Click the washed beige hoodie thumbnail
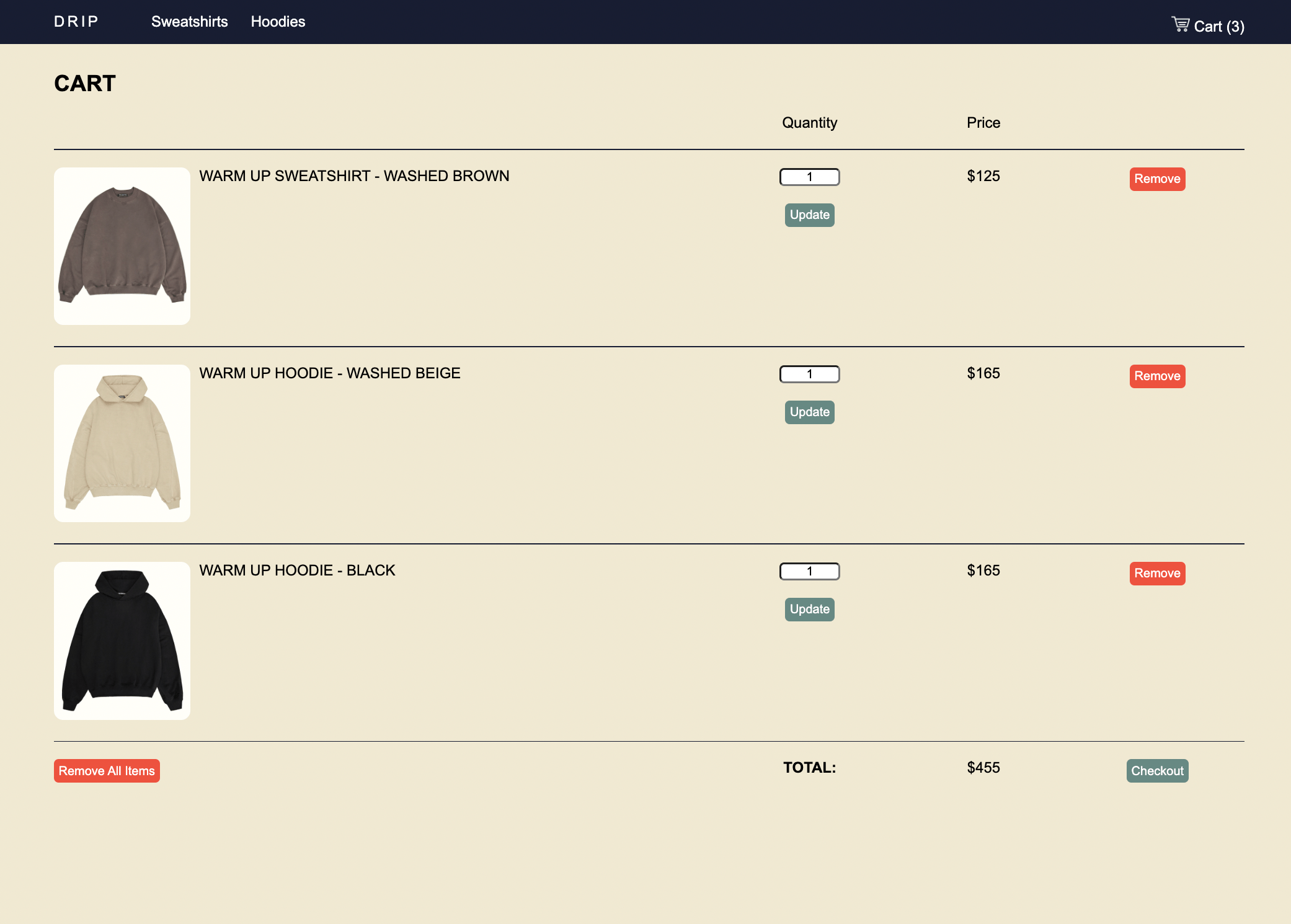Image resolution: width=1291 pixels, height=924 pixels. coord(122,443)
